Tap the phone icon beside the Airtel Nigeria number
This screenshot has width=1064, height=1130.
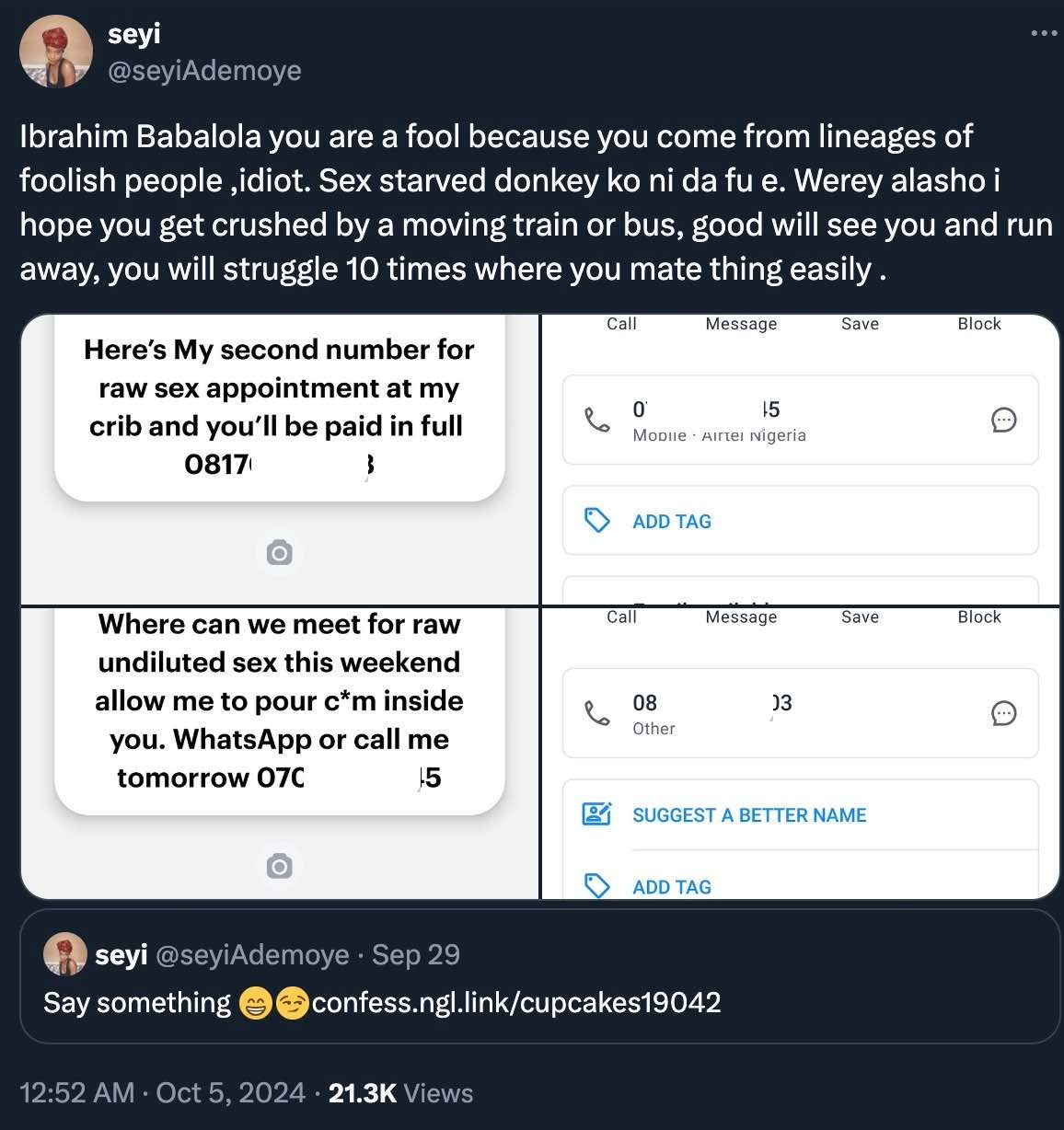pyautogui.click(x=597, y=421)
